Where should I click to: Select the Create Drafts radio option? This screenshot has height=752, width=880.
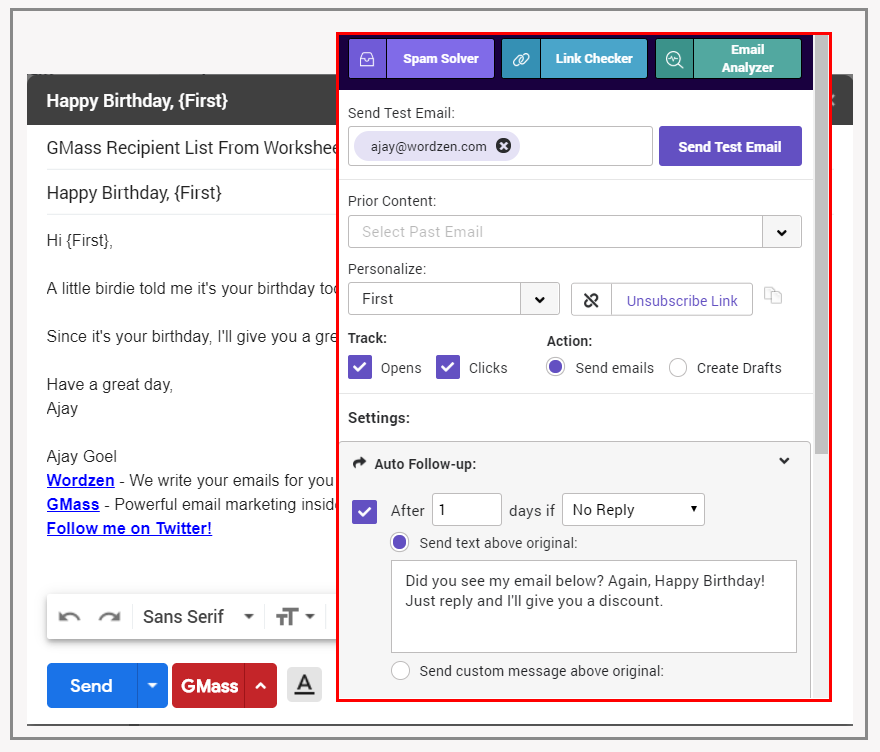point(678,368)
